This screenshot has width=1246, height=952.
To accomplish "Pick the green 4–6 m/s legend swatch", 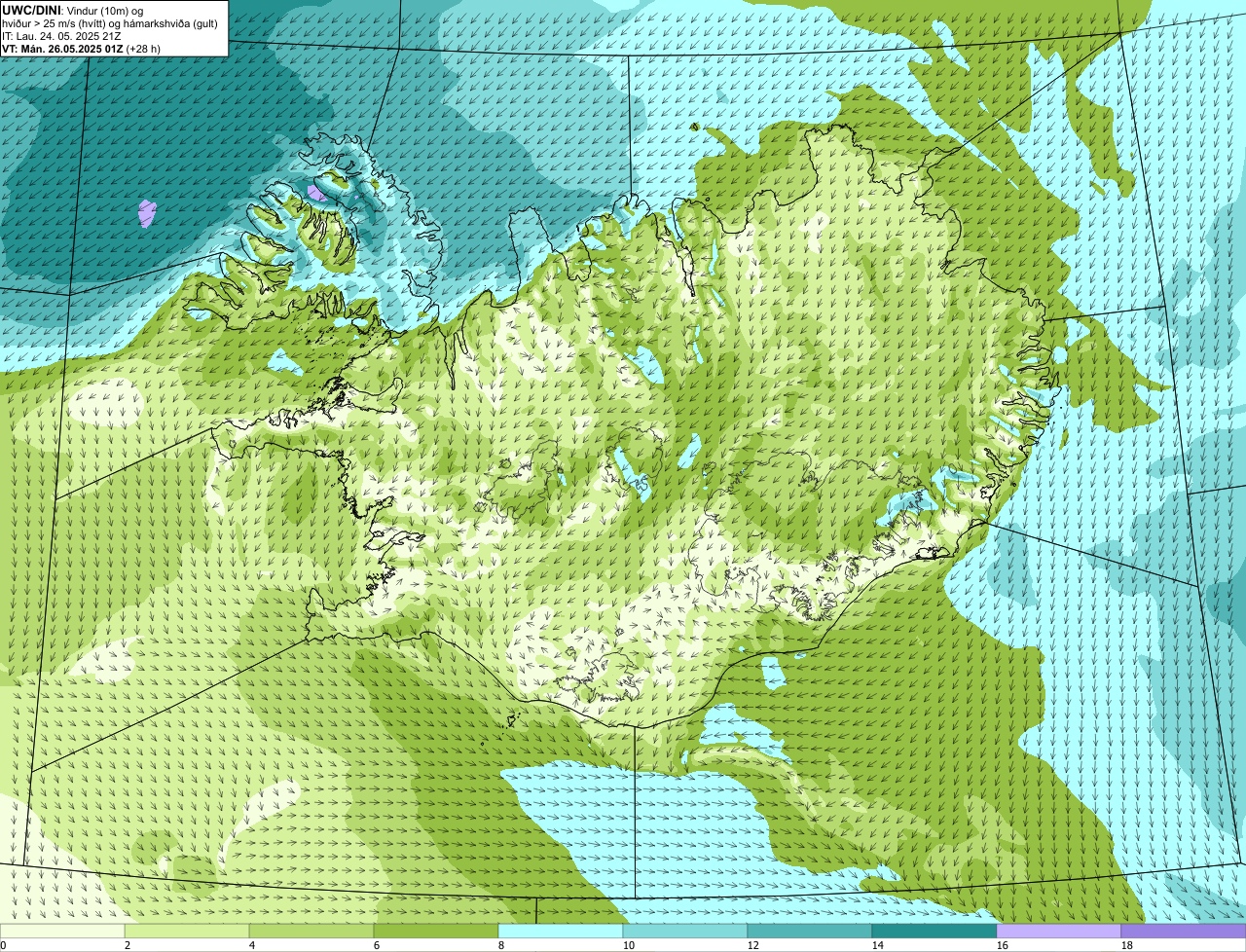I will (x=311, y=931).
